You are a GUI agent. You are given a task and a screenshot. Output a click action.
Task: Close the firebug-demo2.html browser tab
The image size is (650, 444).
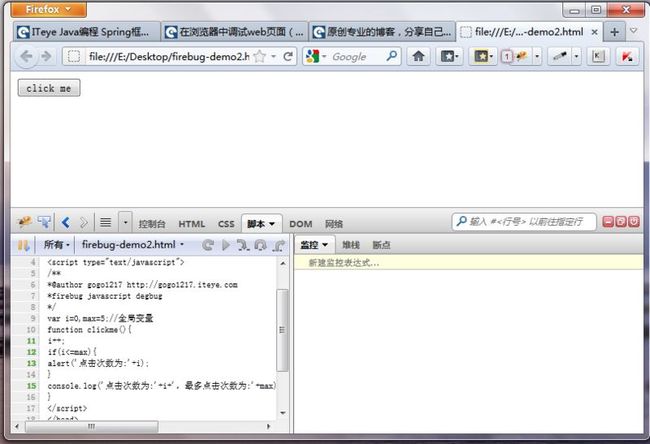[x=594, y=32]
